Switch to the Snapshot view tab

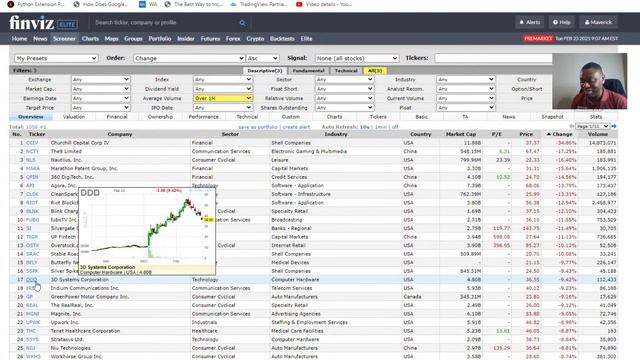pyautogui.click(x=552, y=117)
